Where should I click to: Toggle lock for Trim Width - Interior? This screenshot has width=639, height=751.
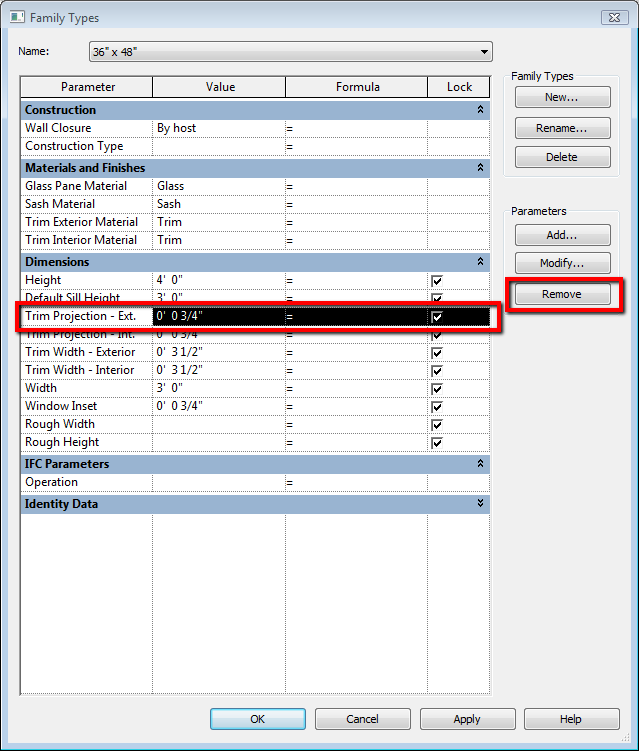point(437,371)
